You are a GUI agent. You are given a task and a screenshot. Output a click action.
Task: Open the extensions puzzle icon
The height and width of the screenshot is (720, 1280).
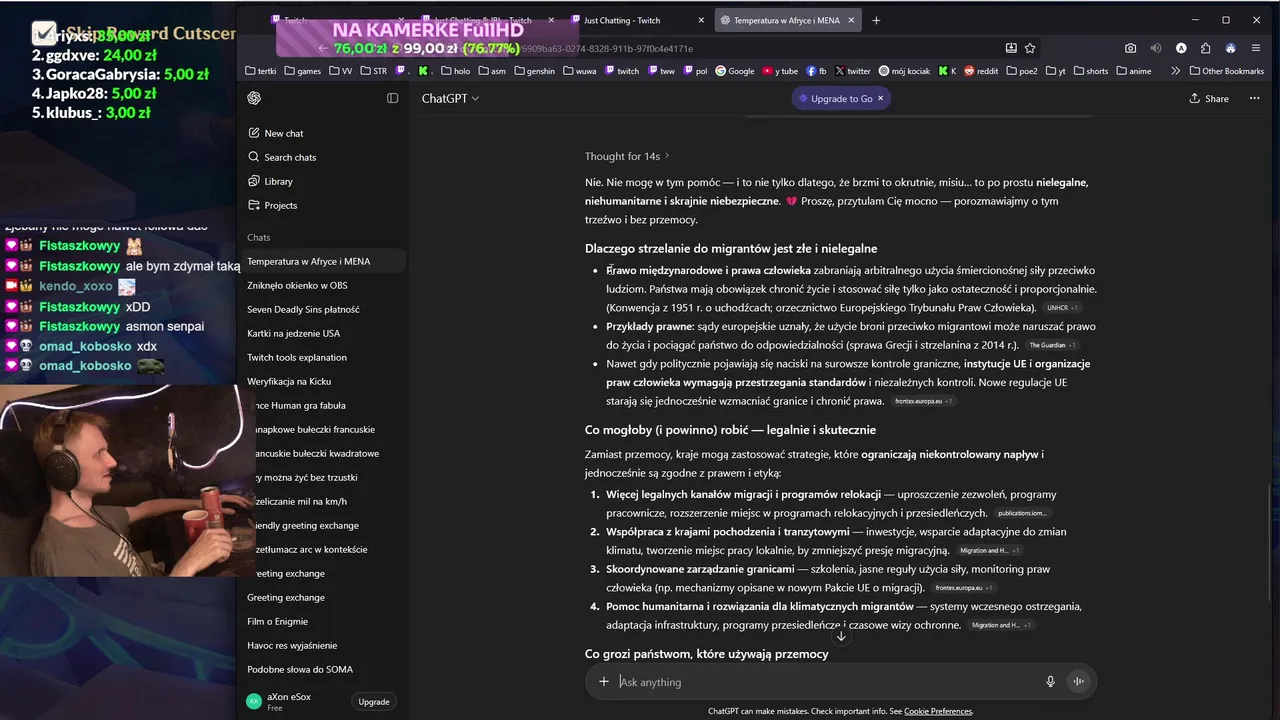tap(1206, 48)
